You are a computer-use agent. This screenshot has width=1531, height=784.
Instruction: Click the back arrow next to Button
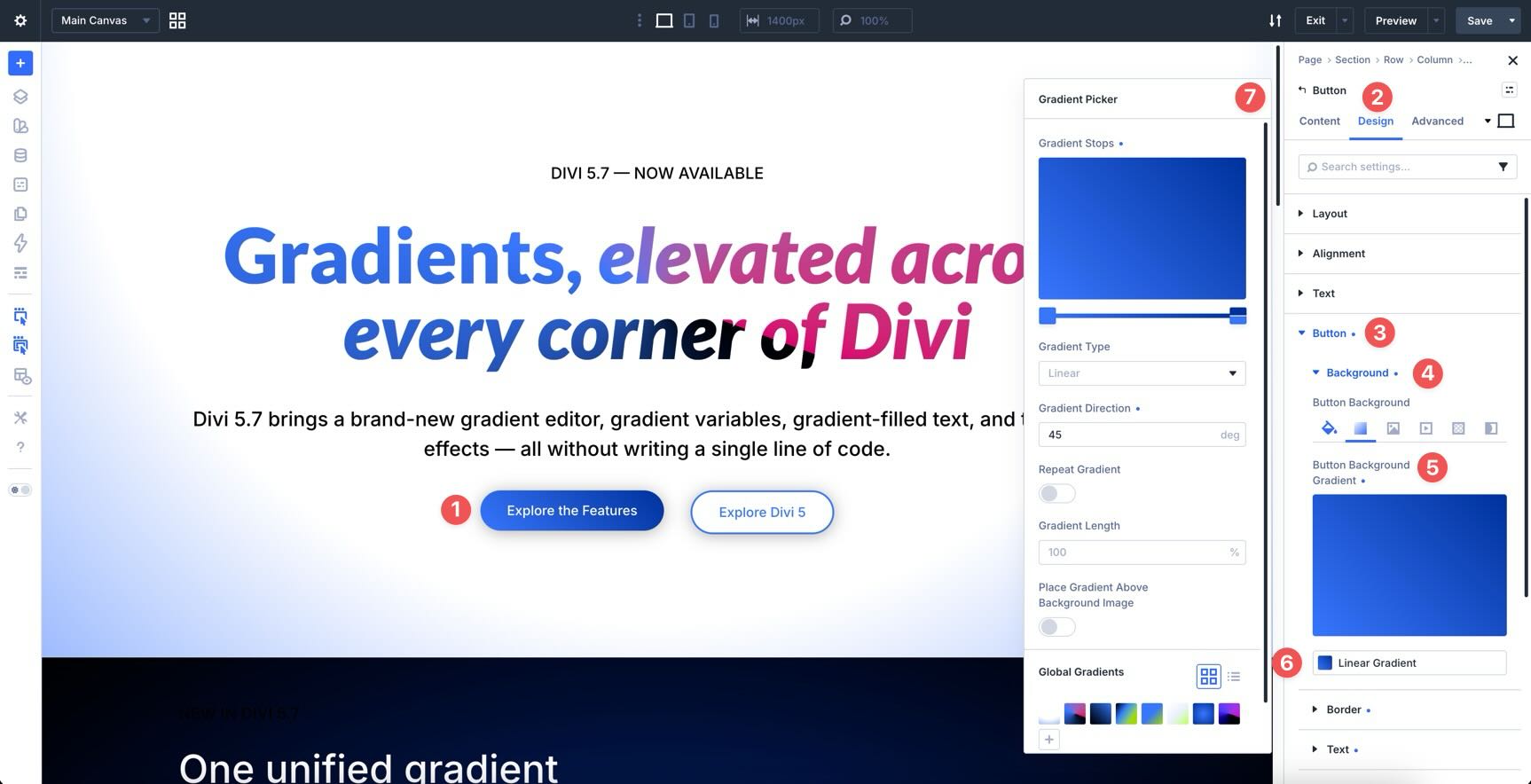(x=1302, y=90)
